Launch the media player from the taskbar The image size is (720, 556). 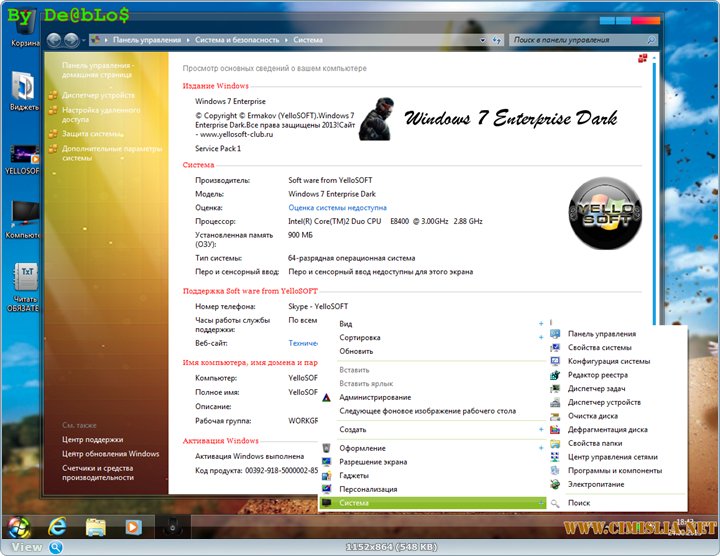coord(133,525)
